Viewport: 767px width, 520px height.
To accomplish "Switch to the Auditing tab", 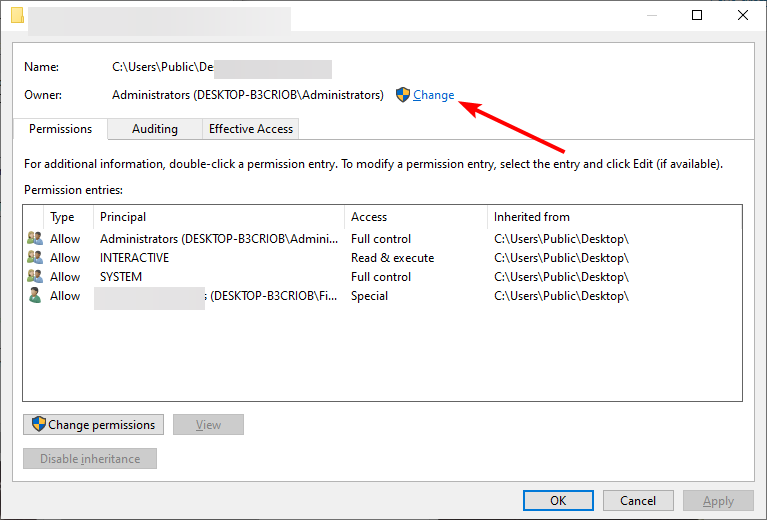I will tap(155, 129).
